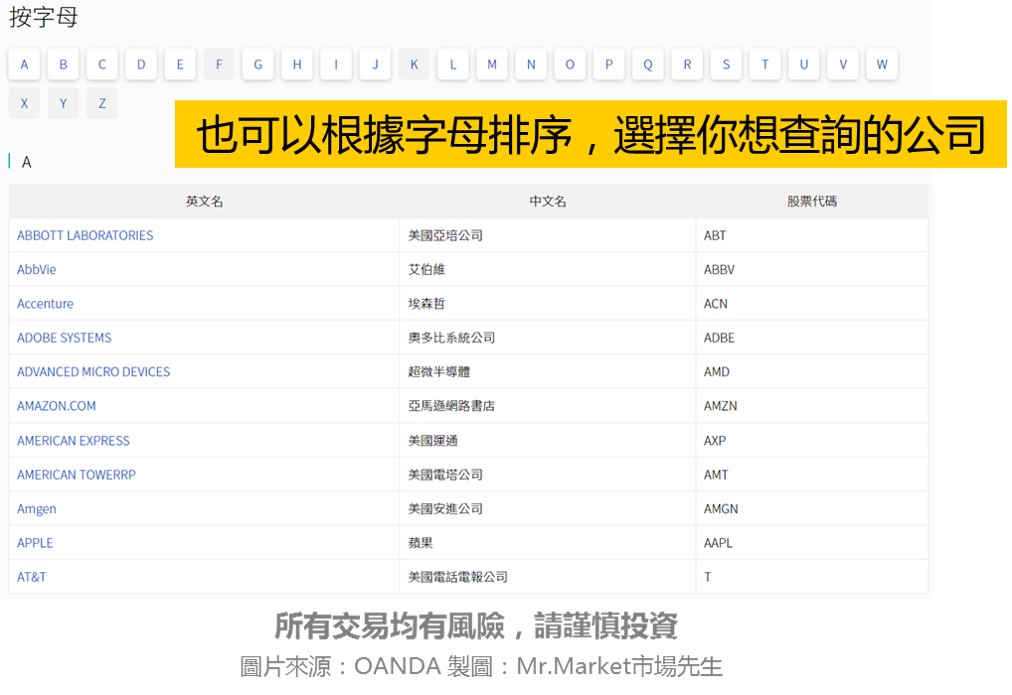Select letter Z filter button
The image size is (1012, 695).
tap(102, 103)
